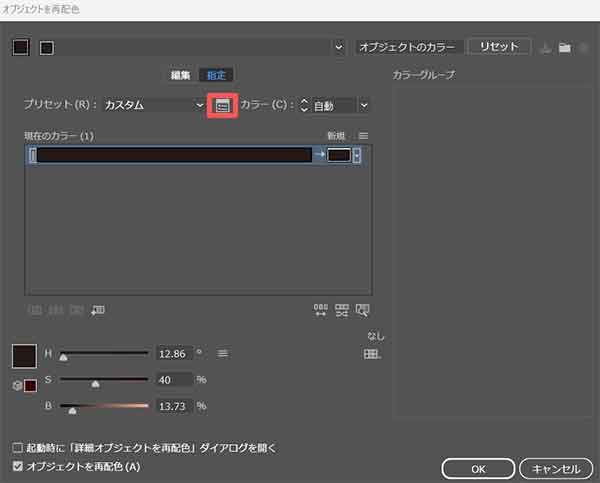Open the recolor options icon next to Preset
The image size is (600, 483).
pyautogui.click(x=223, y=105)
